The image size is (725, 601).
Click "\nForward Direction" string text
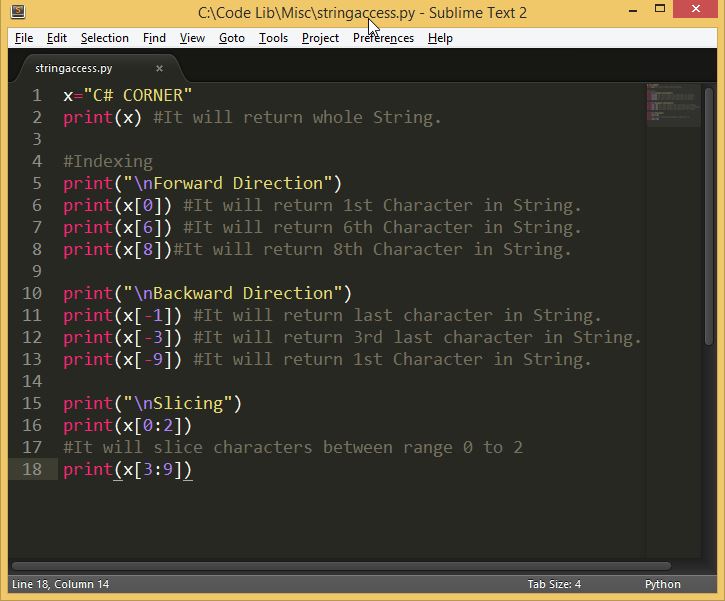[228, 184]
